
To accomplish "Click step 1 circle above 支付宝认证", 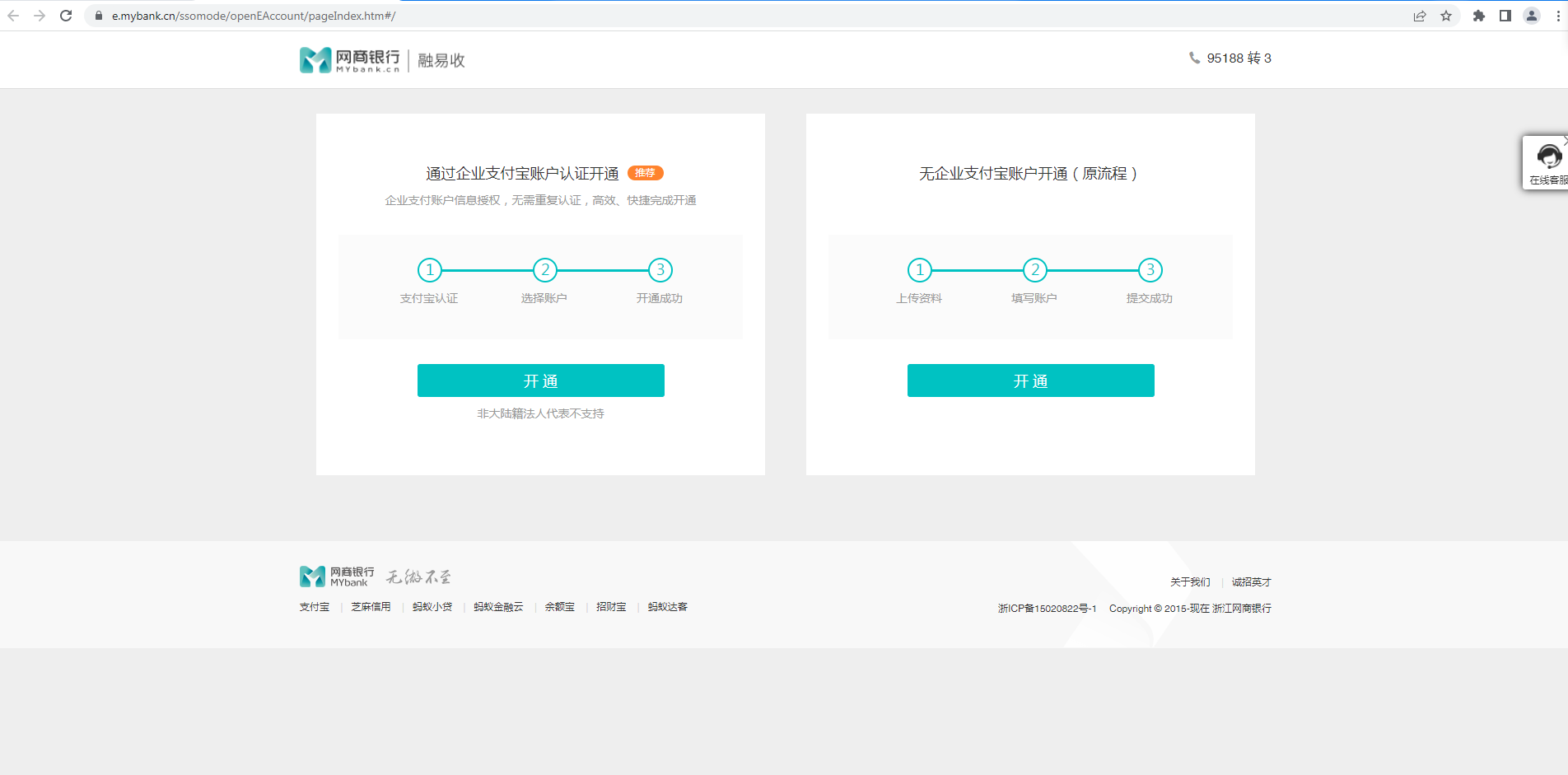I will (x=430, y=270).
